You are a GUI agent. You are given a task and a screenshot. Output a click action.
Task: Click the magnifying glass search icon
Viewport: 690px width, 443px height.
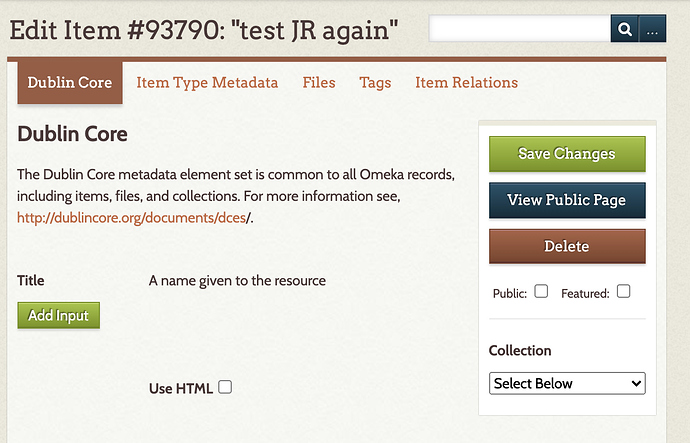[624, 29]
